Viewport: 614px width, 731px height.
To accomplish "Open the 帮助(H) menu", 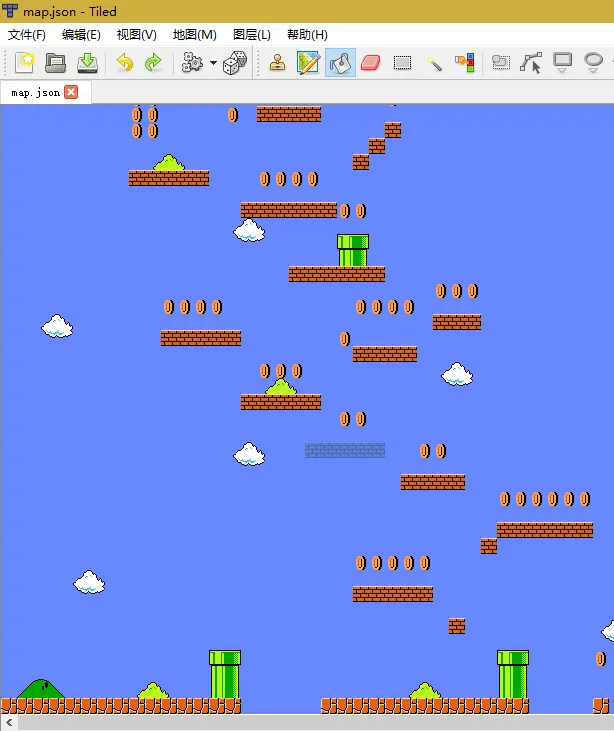I will coord(307,35).
